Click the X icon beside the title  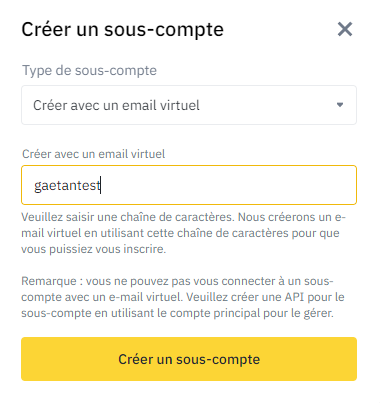345,29
